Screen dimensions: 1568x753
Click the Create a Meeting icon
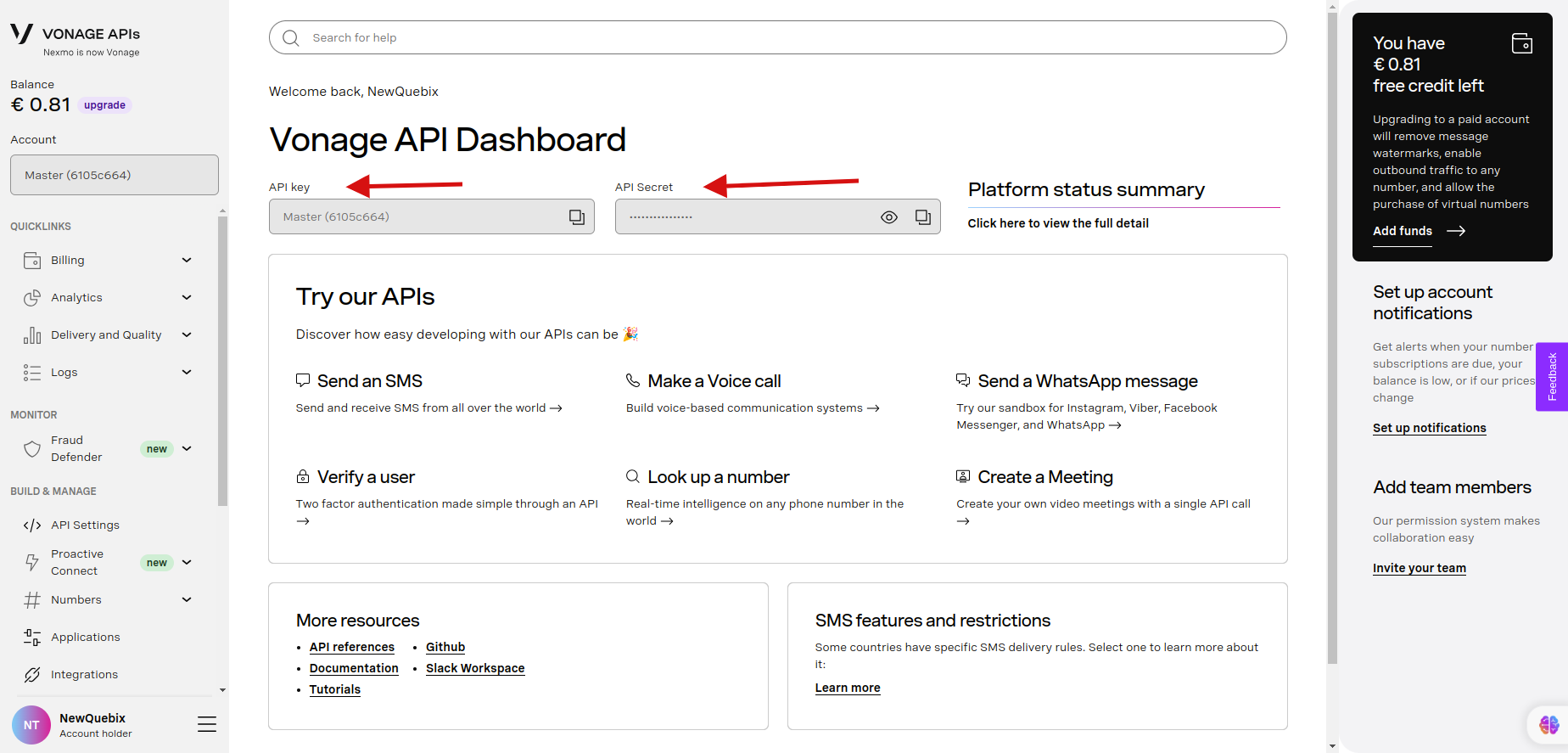963,476
